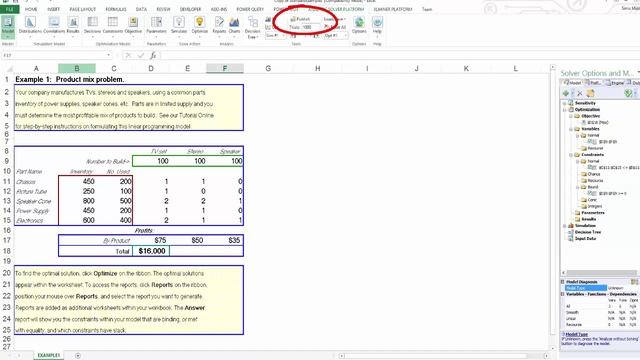Click the Publish button in ribbon
The width and height of the screenshot is (640, 360).
(300, 19)
